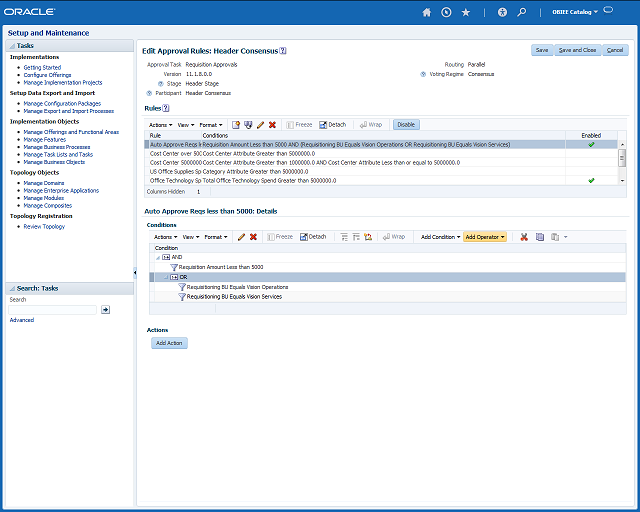Image resolution: width=640 pixels, height=512 pixels.
Task: Go to the Home icon in header
Action: click(427, 12)
